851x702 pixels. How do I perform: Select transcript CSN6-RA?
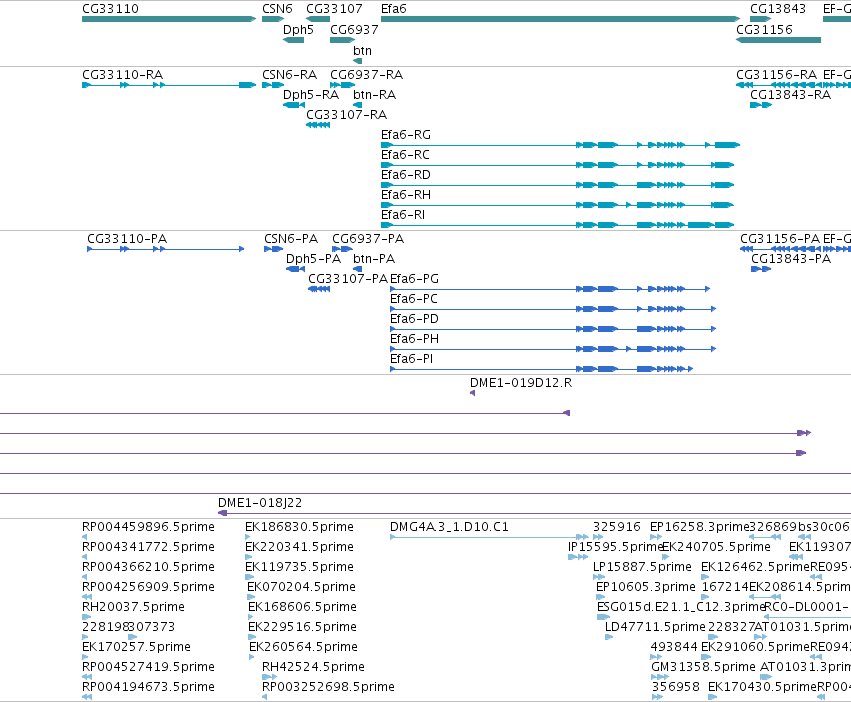click(x=273, y=85)
